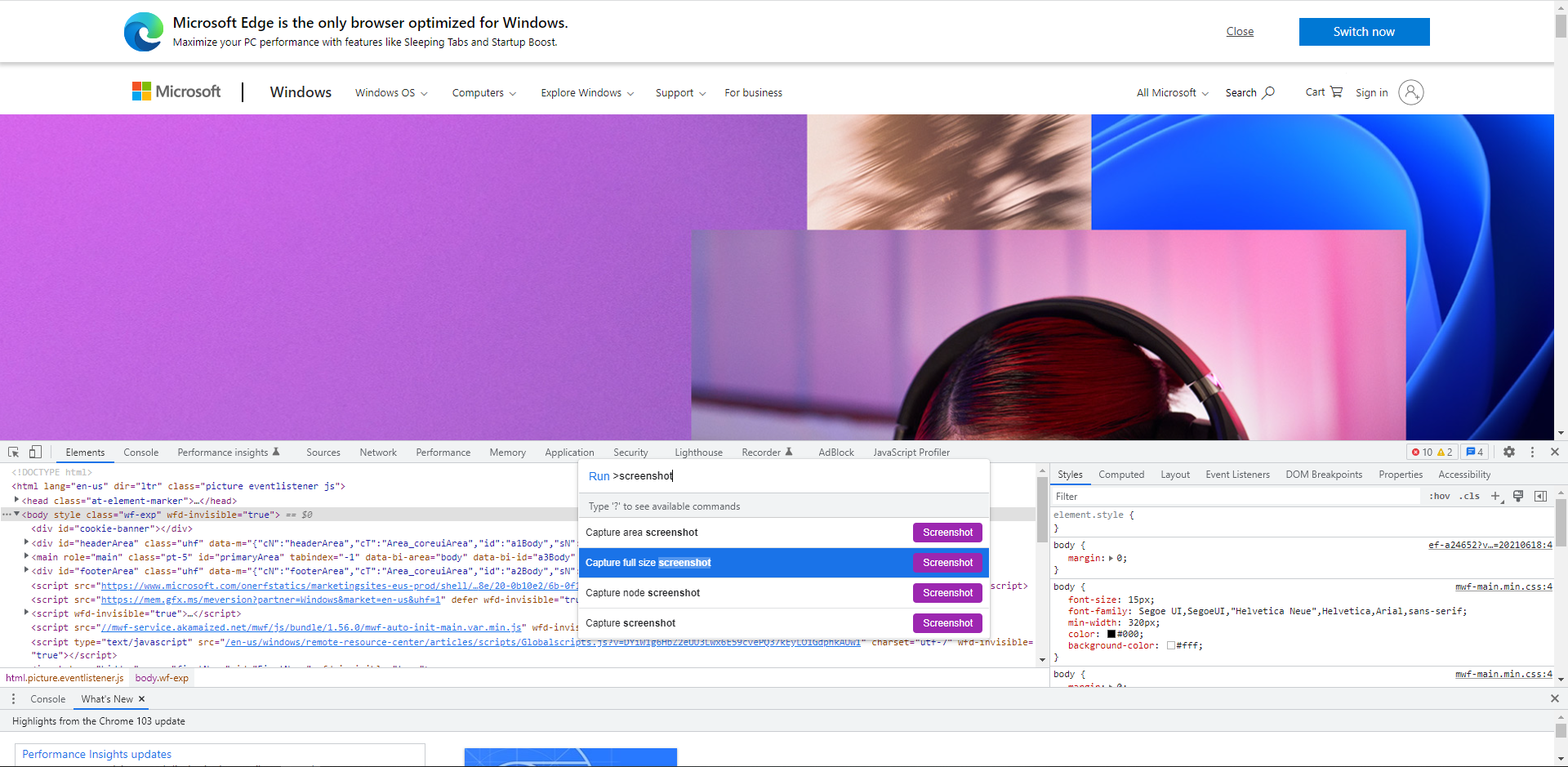The image size is (1568, 767).
Task: Switch to the Network tab
Action: pos(378,453)
